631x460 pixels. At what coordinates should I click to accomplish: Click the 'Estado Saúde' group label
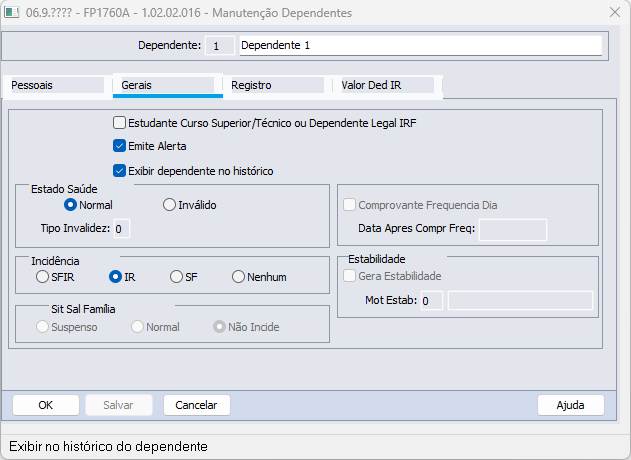click(x=64, y=189)
